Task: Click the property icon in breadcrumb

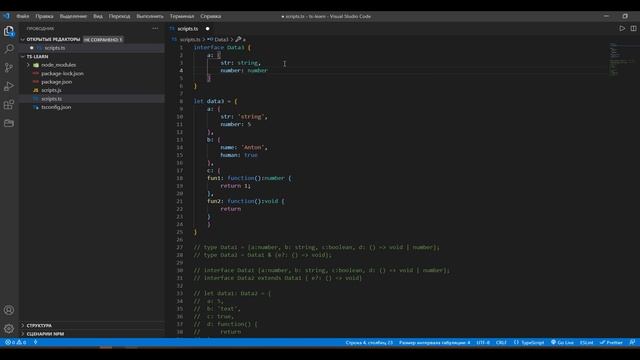Action: click(238, 39)
